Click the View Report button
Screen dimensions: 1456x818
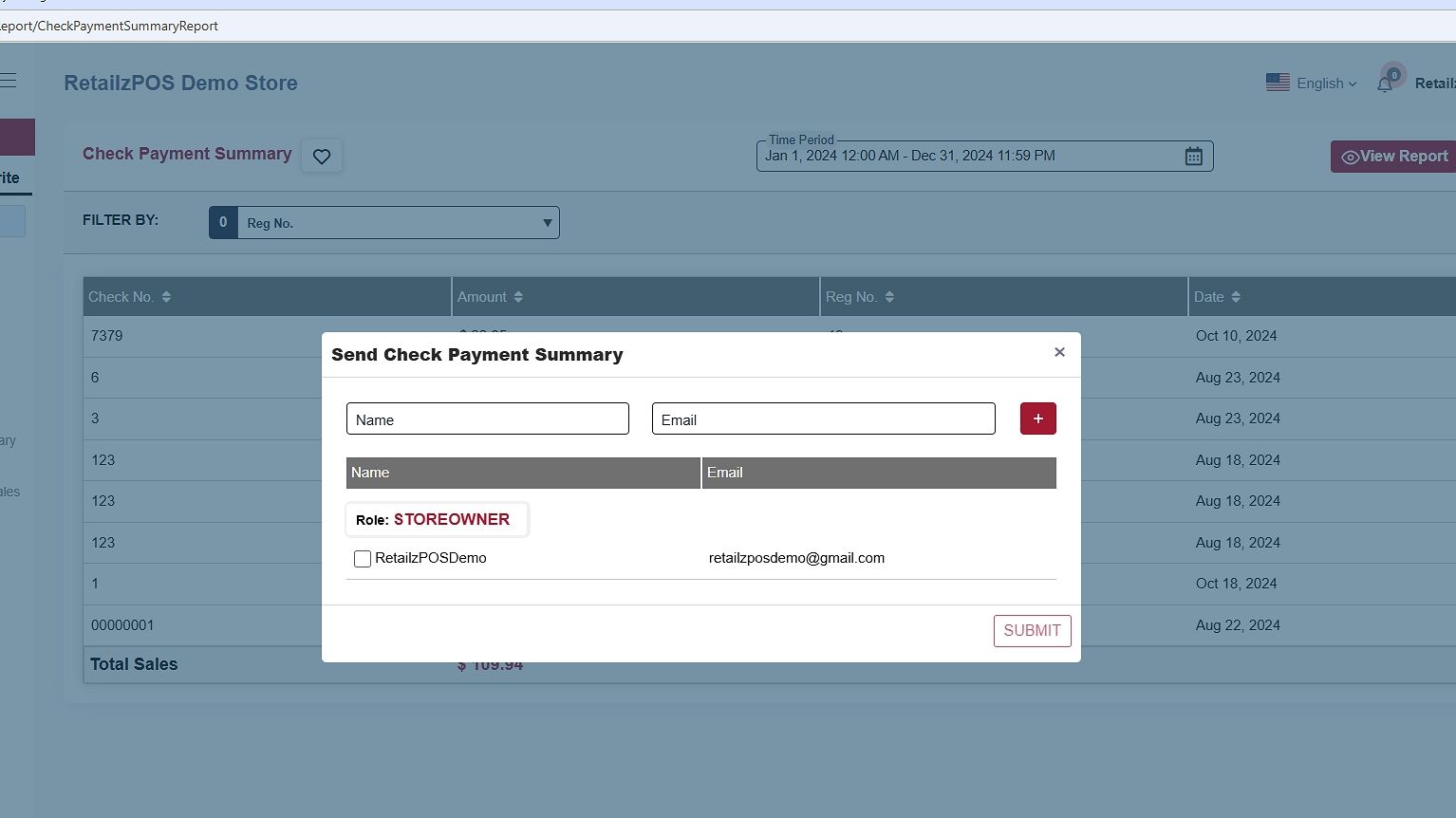[1394, 157]
